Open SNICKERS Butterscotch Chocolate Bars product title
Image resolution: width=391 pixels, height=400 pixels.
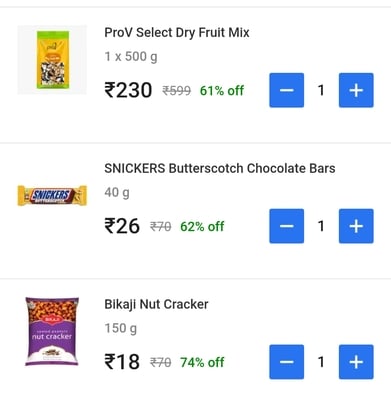coord(220,168)
